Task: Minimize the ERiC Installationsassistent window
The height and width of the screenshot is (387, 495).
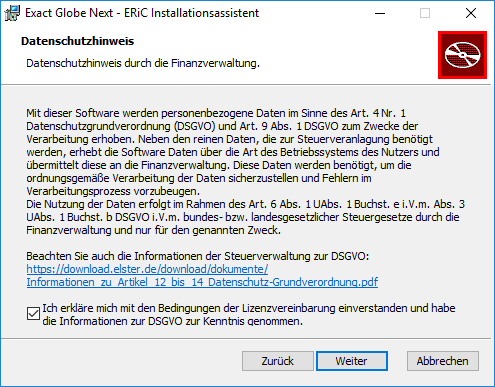Action: pos(380,13)
